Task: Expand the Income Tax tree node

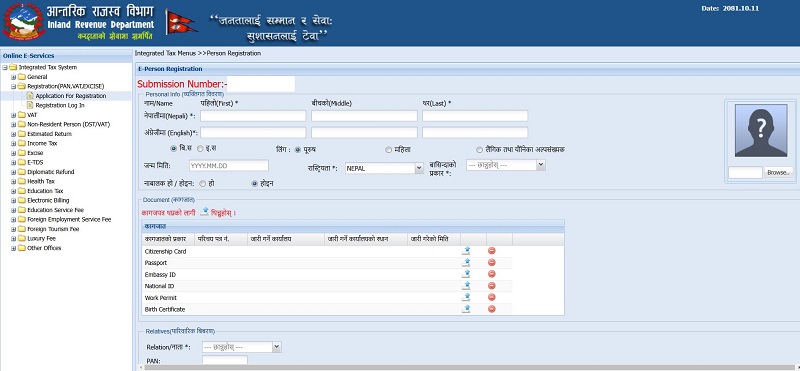Action: point(14,143)
